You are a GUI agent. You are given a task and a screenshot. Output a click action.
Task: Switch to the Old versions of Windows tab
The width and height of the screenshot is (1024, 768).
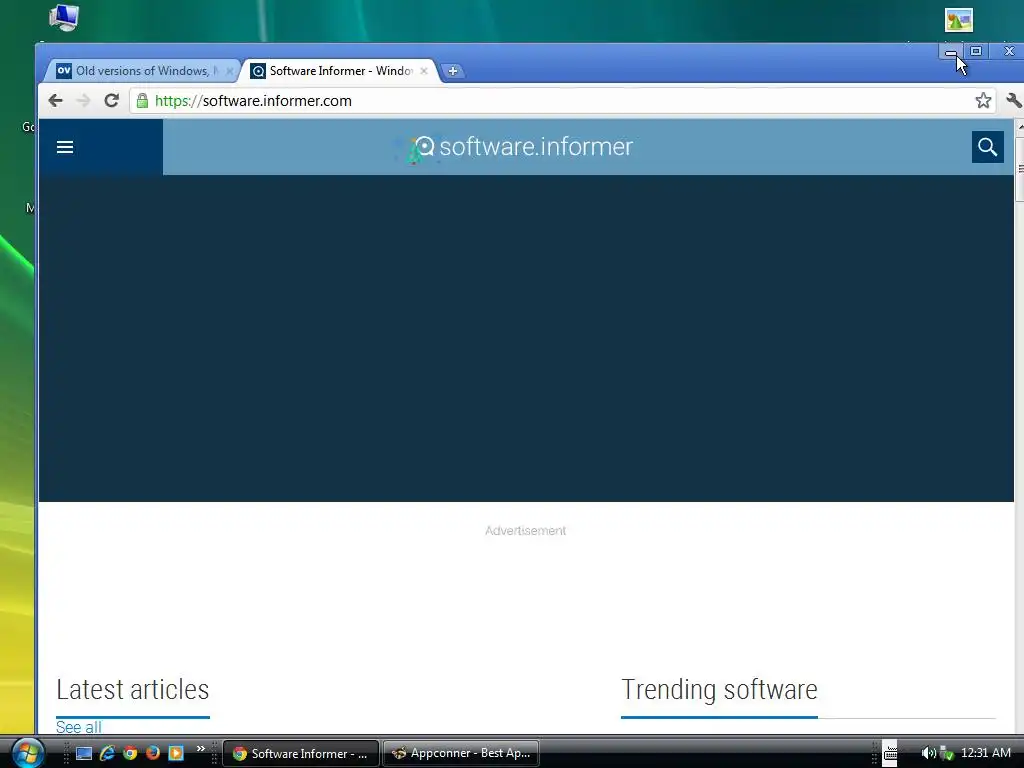[142, 71]
